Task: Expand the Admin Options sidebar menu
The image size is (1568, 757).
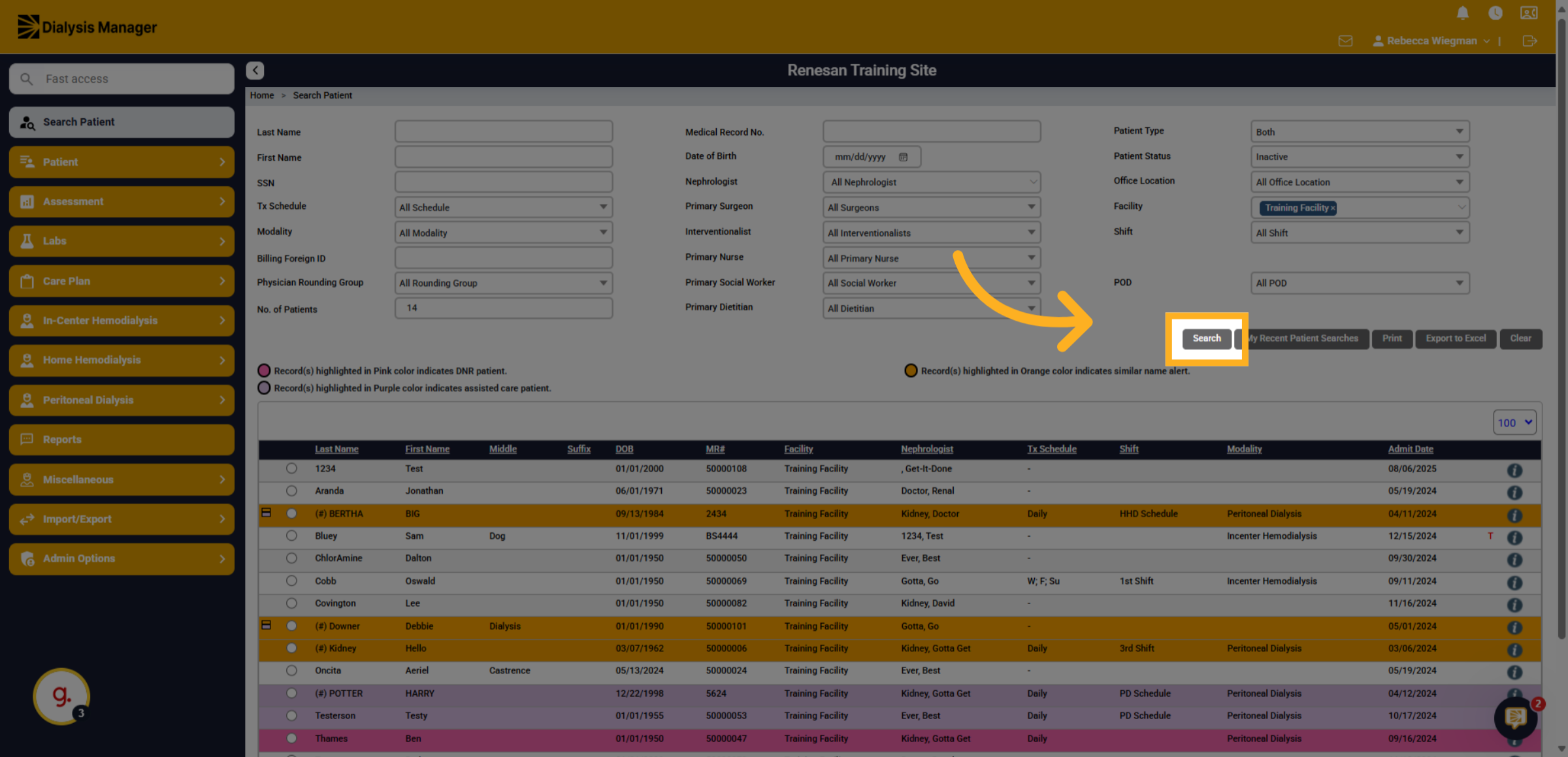Action: (x=122, y=558)
